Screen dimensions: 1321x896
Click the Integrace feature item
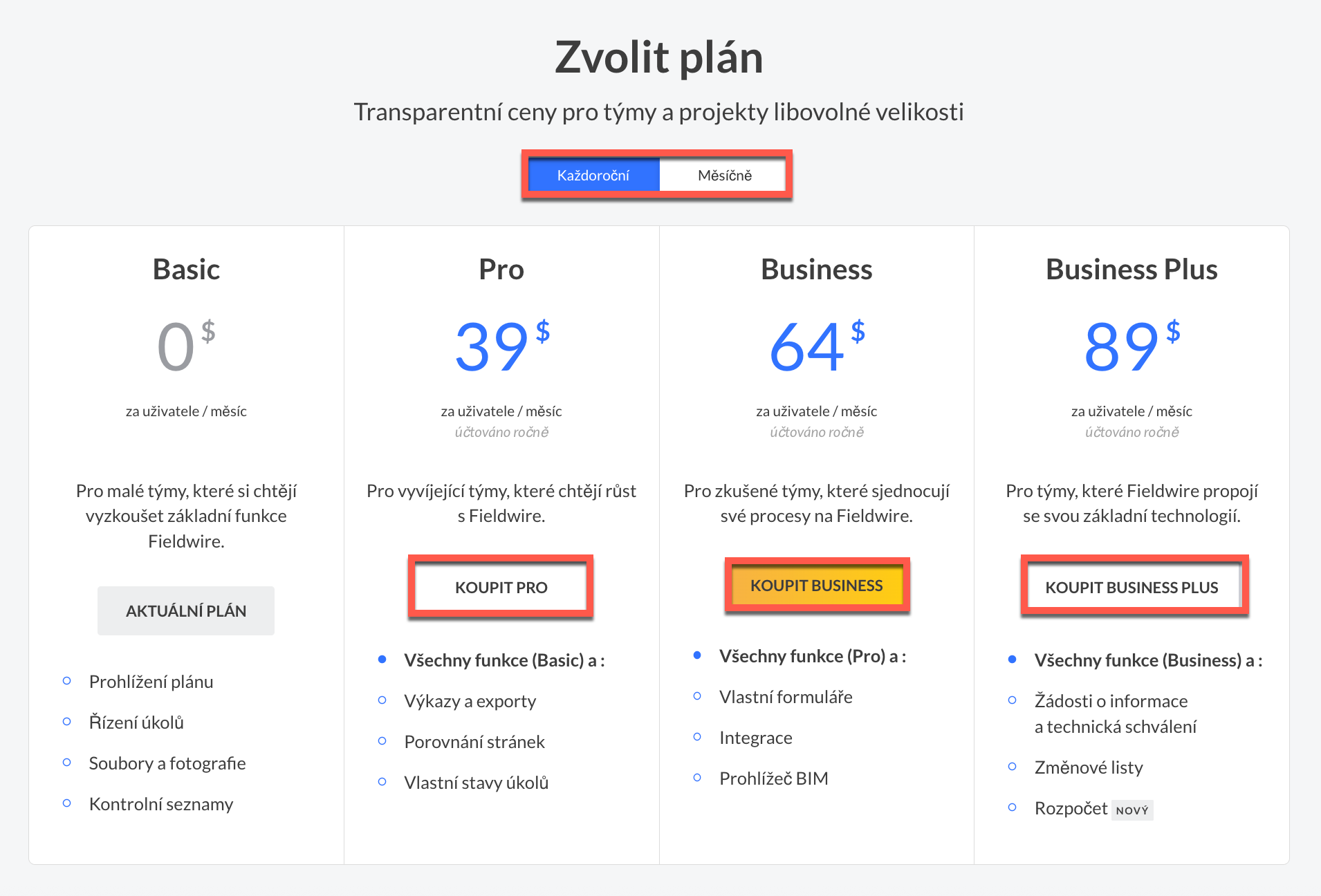tap(756, 738)
